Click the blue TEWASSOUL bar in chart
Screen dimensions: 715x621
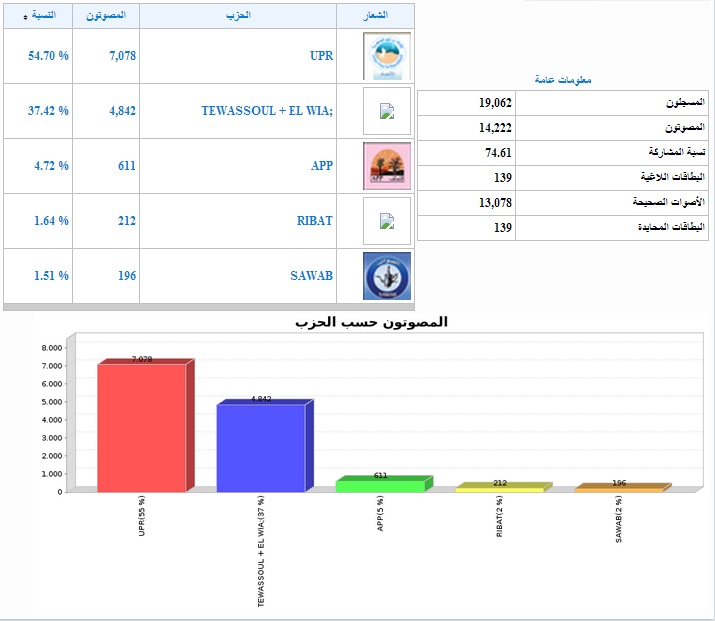[x=260, y=448]
